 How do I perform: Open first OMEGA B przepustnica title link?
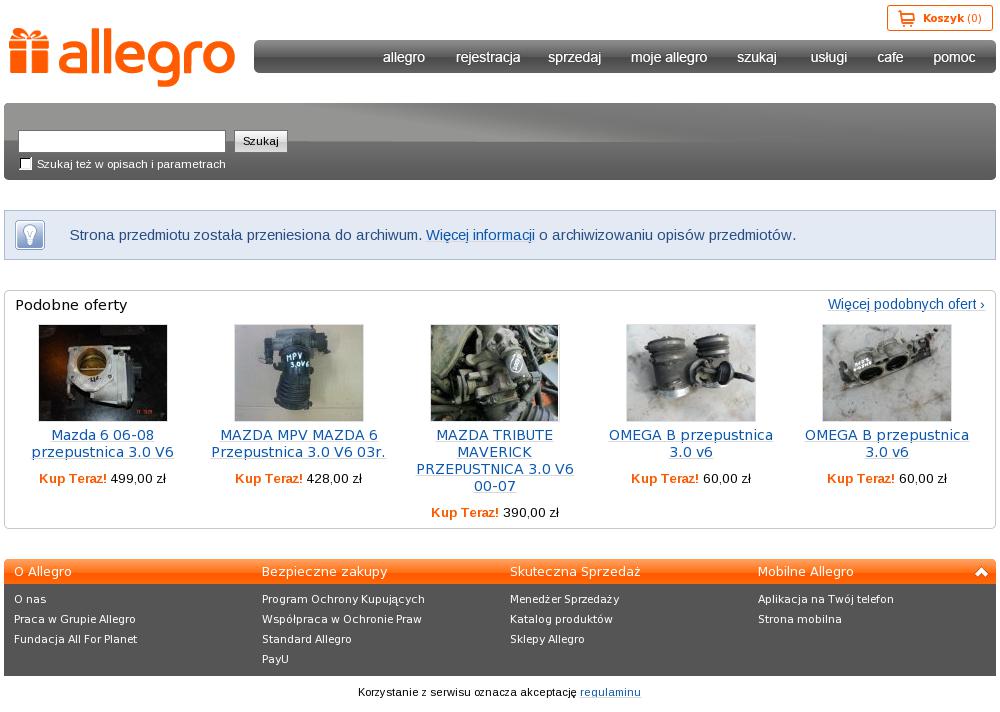click(x=691, y=443)
